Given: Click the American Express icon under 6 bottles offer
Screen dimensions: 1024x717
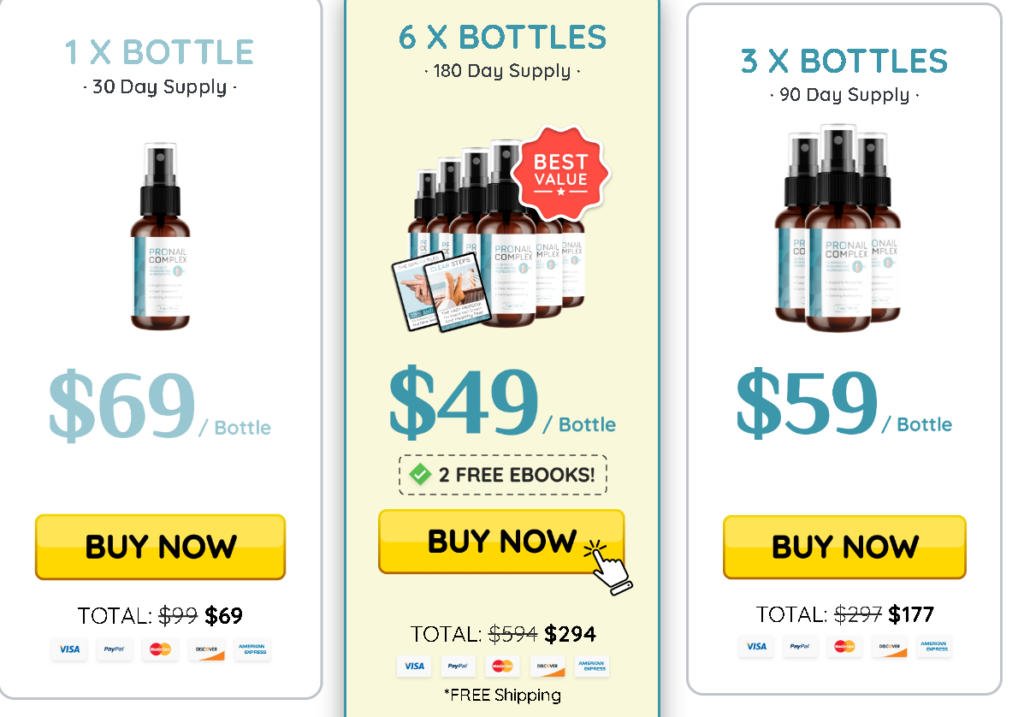Looking at the screenshot, I should [592, 666].
